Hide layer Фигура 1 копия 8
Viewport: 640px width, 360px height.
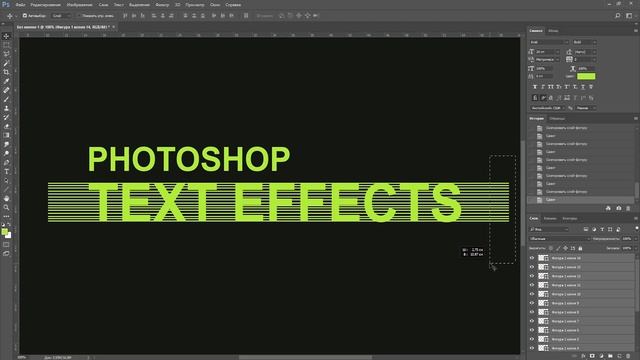click(x=532, y=312)
